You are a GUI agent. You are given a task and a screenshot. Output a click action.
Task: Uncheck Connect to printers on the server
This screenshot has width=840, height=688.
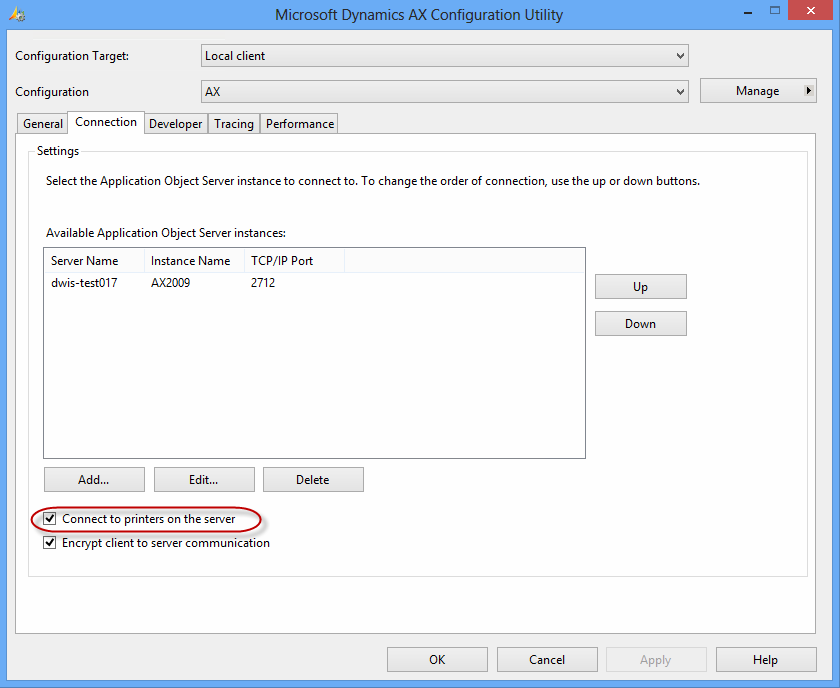click(x=50, y=519)
